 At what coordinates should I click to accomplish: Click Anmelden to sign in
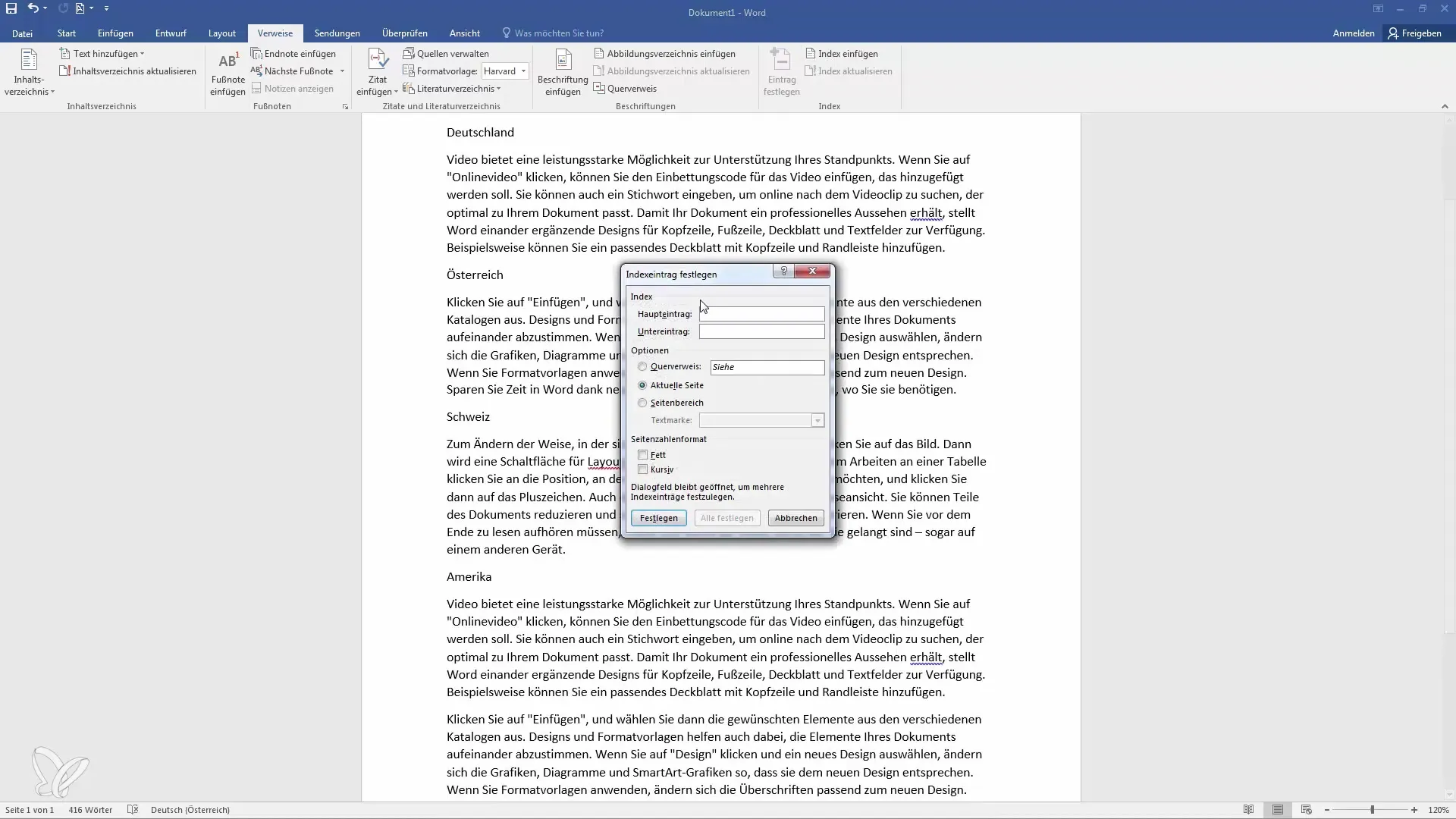(1354, 33)
